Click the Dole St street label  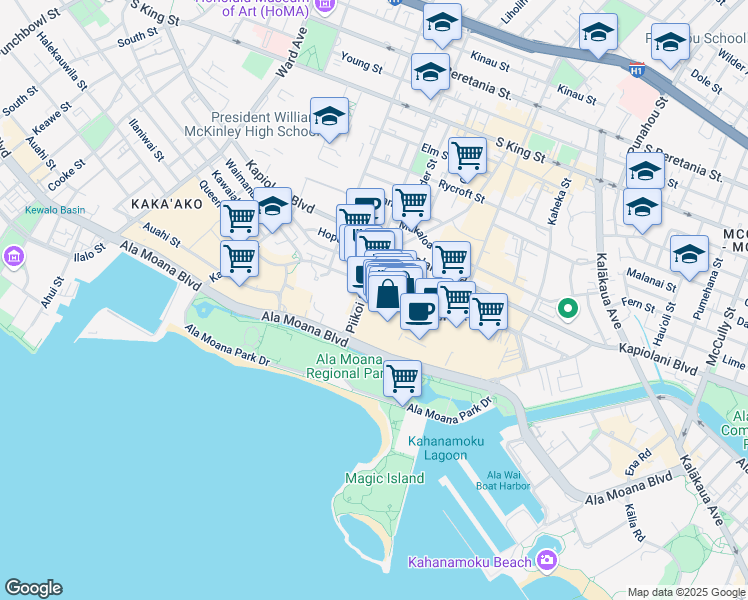point(706,82)
